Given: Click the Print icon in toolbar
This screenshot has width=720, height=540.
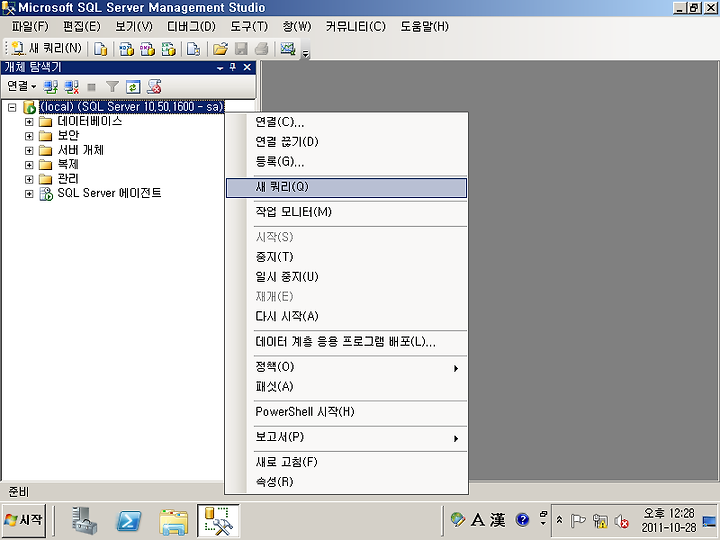Looking at the screenshot, I should (x=262, y=49).
